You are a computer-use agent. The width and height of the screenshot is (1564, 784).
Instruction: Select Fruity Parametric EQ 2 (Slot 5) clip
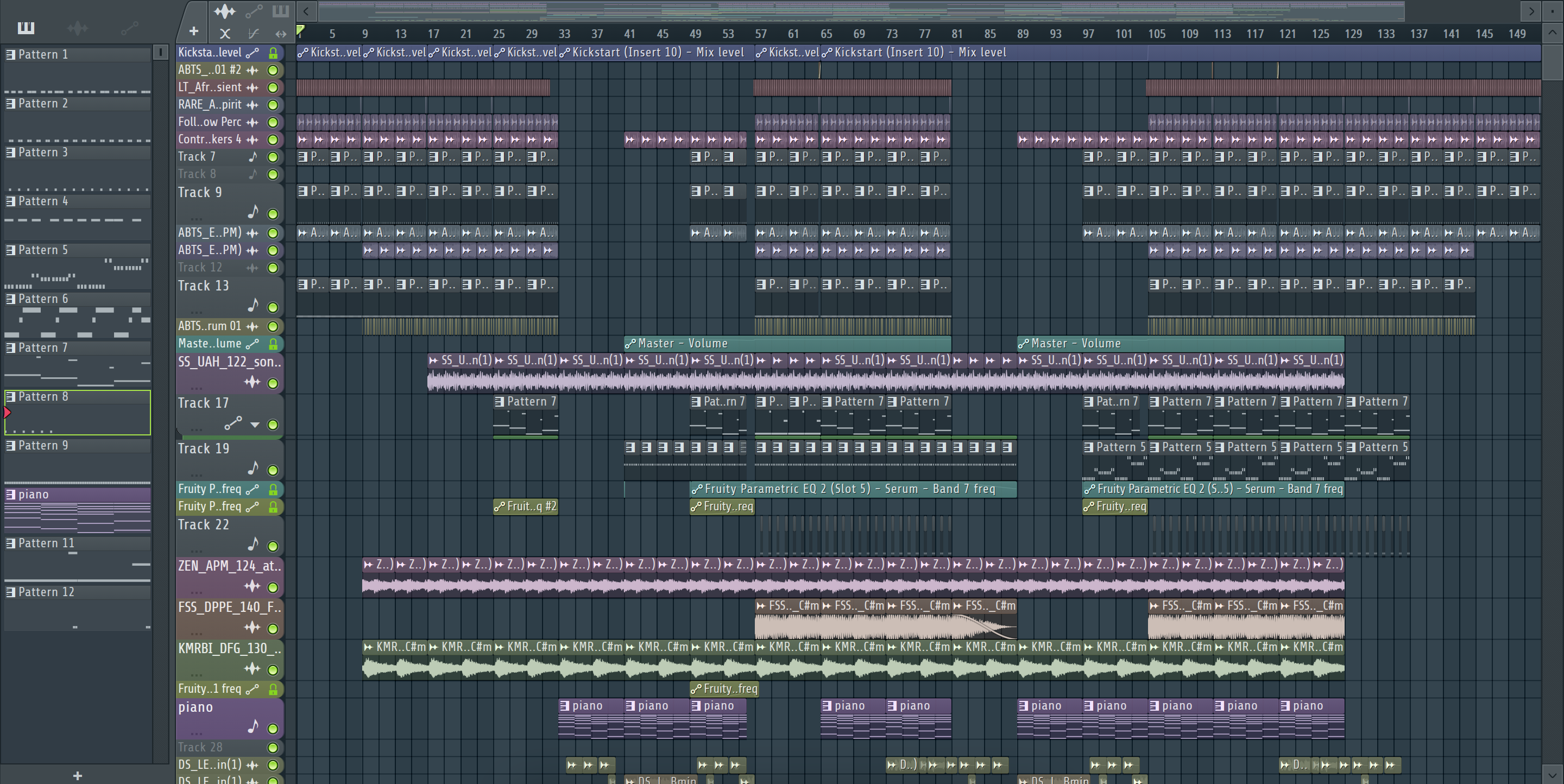[853, 489]
